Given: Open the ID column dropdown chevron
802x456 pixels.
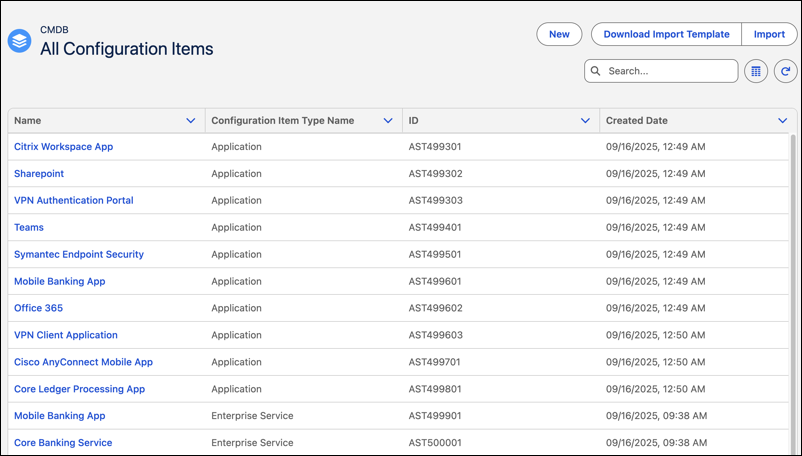Looking at the screenshot, I should (x=586, y=121).
